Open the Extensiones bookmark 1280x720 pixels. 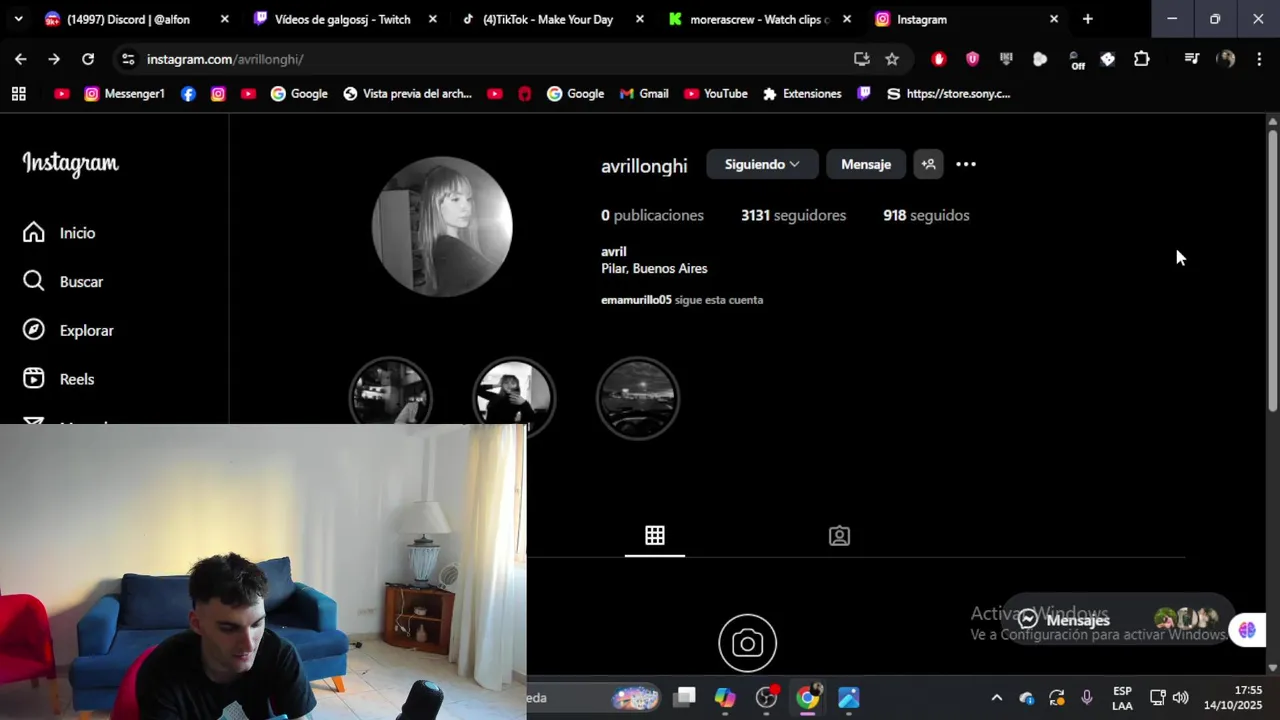pos(802,94)
